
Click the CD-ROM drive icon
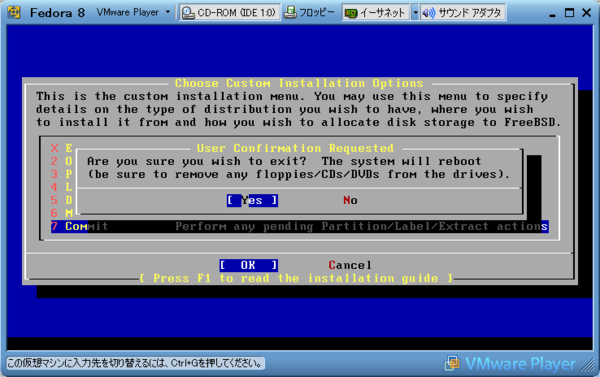coord(188,13)
